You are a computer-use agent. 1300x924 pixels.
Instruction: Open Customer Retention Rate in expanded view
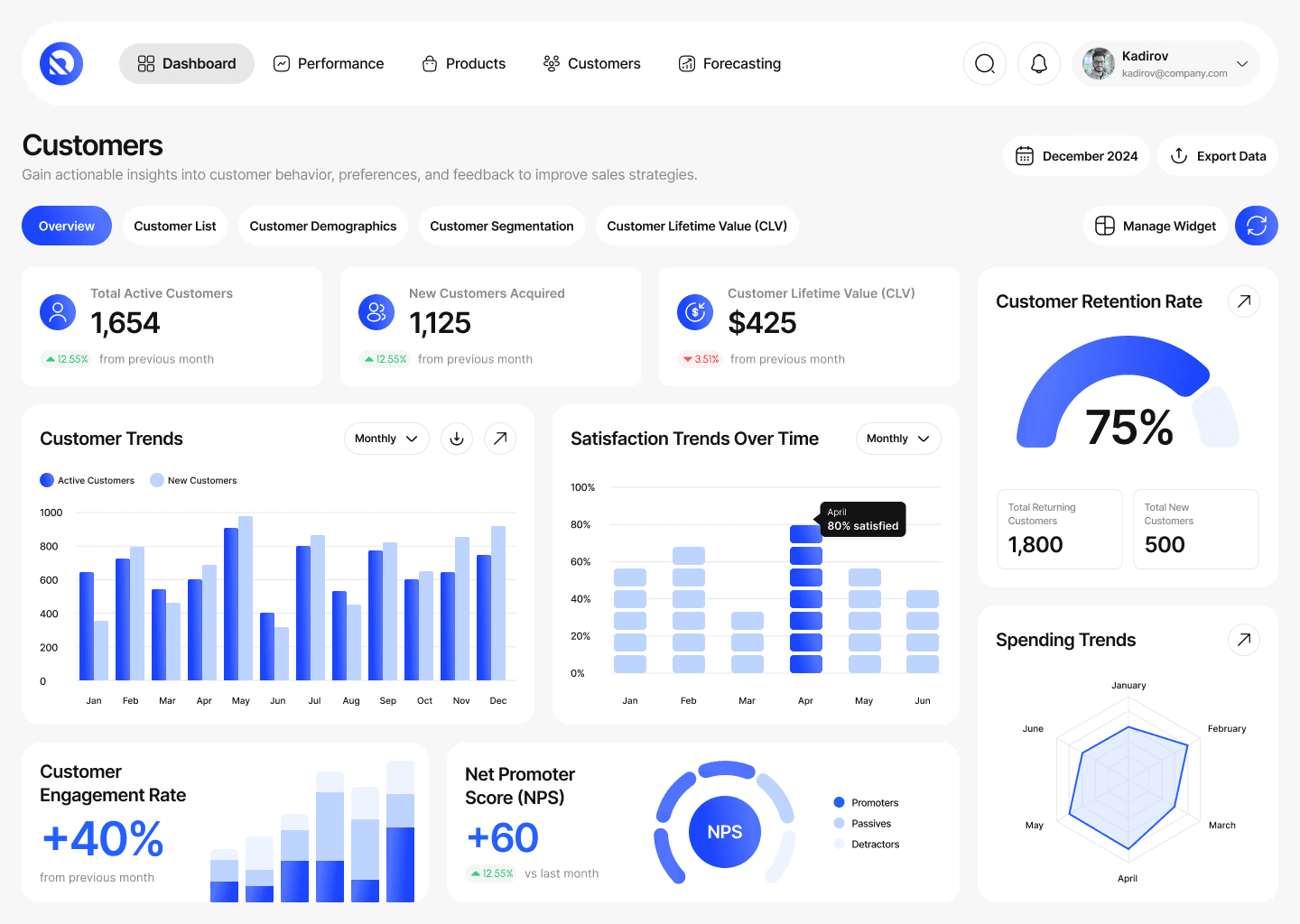[x=1244, y=300]
